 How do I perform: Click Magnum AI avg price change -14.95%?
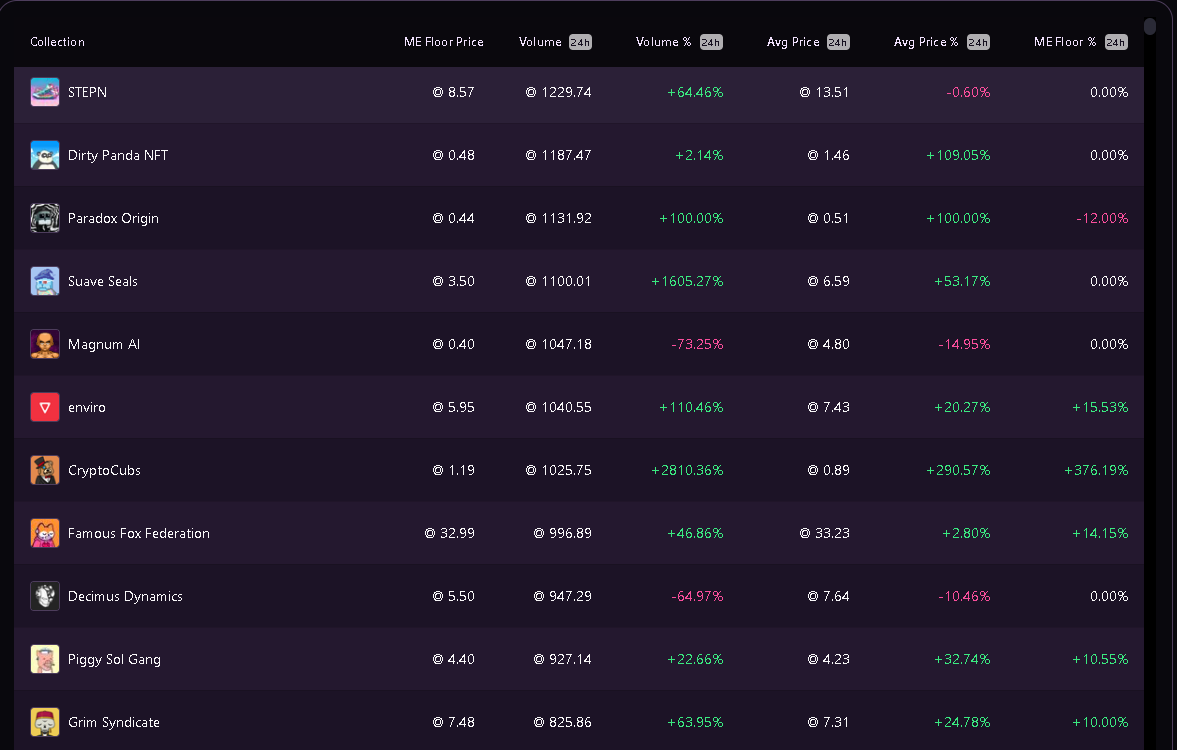coord(964,345)
